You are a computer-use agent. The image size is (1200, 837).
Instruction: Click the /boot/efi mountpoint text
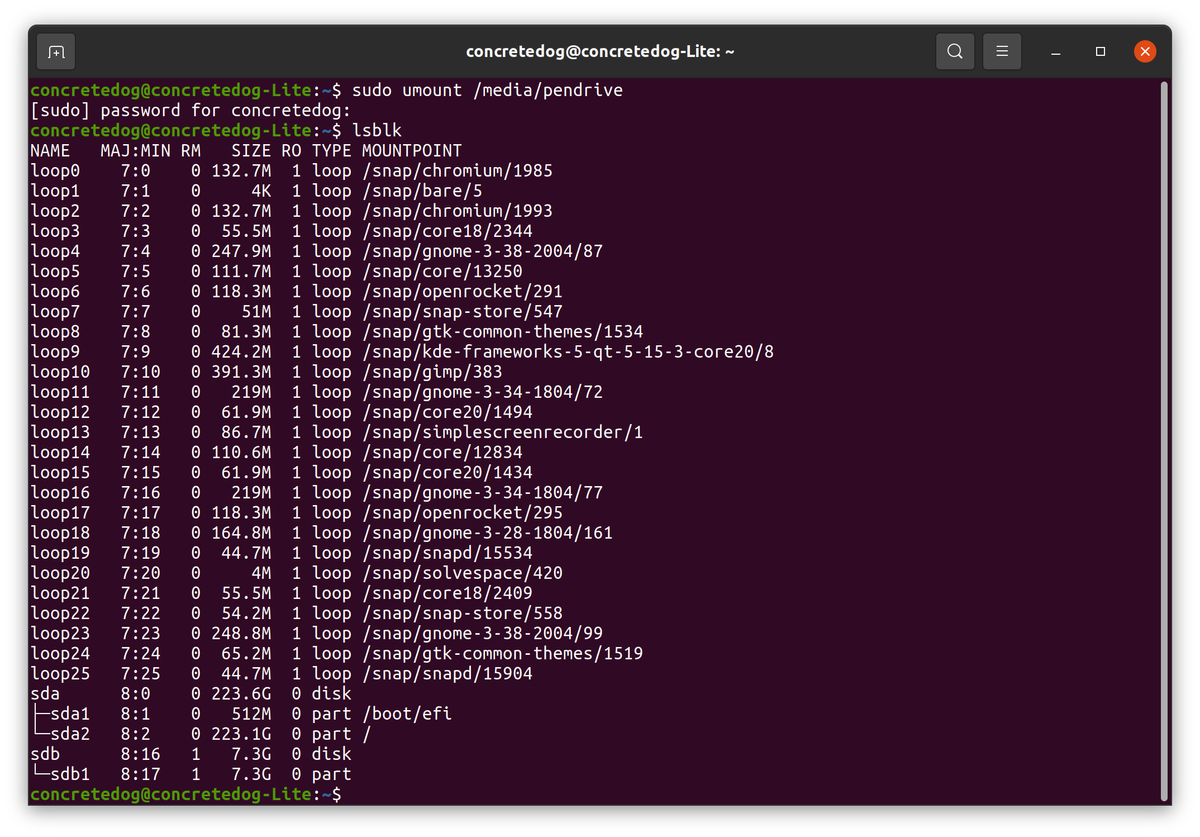(406, 713)
